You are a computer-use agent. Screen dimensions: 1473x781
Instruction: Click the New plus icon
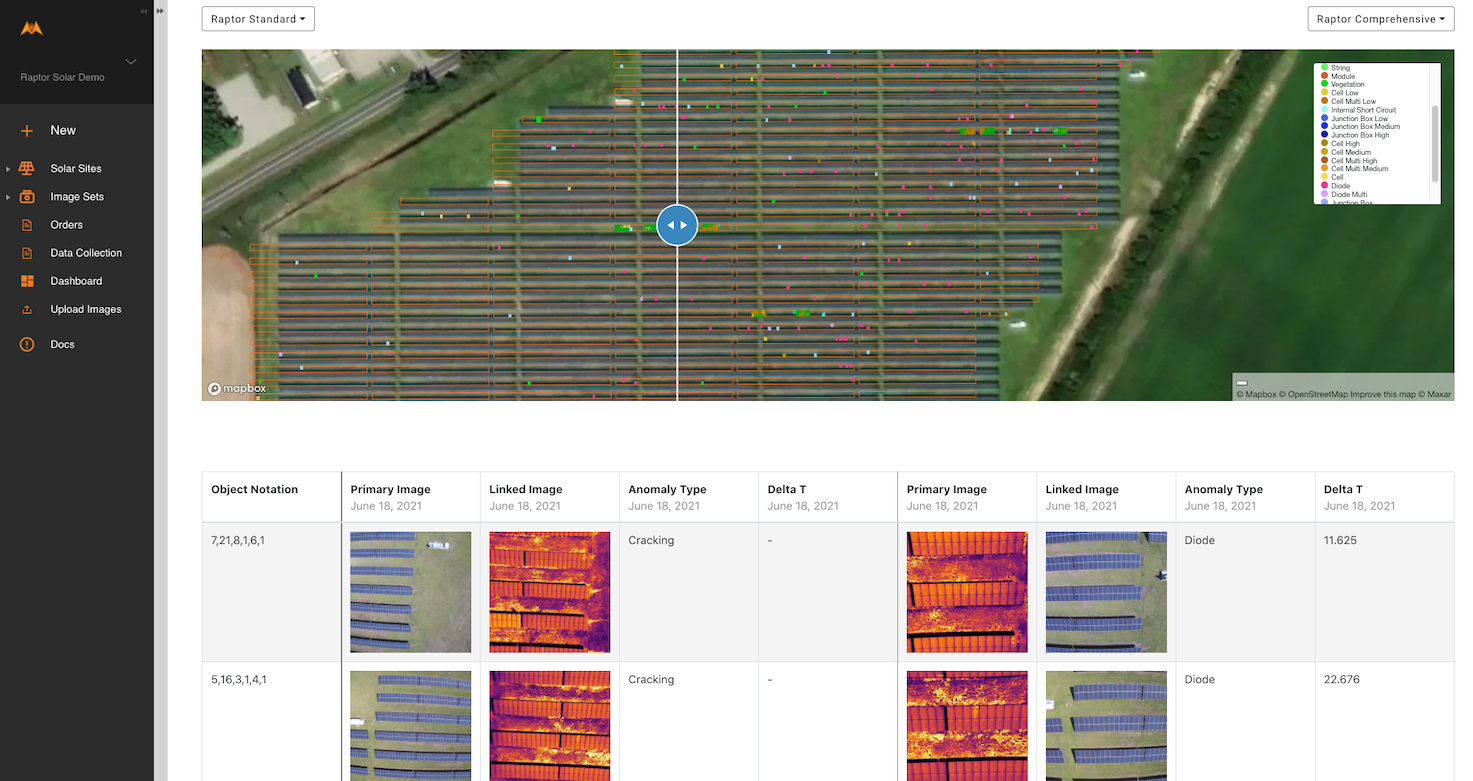point(27,131)
